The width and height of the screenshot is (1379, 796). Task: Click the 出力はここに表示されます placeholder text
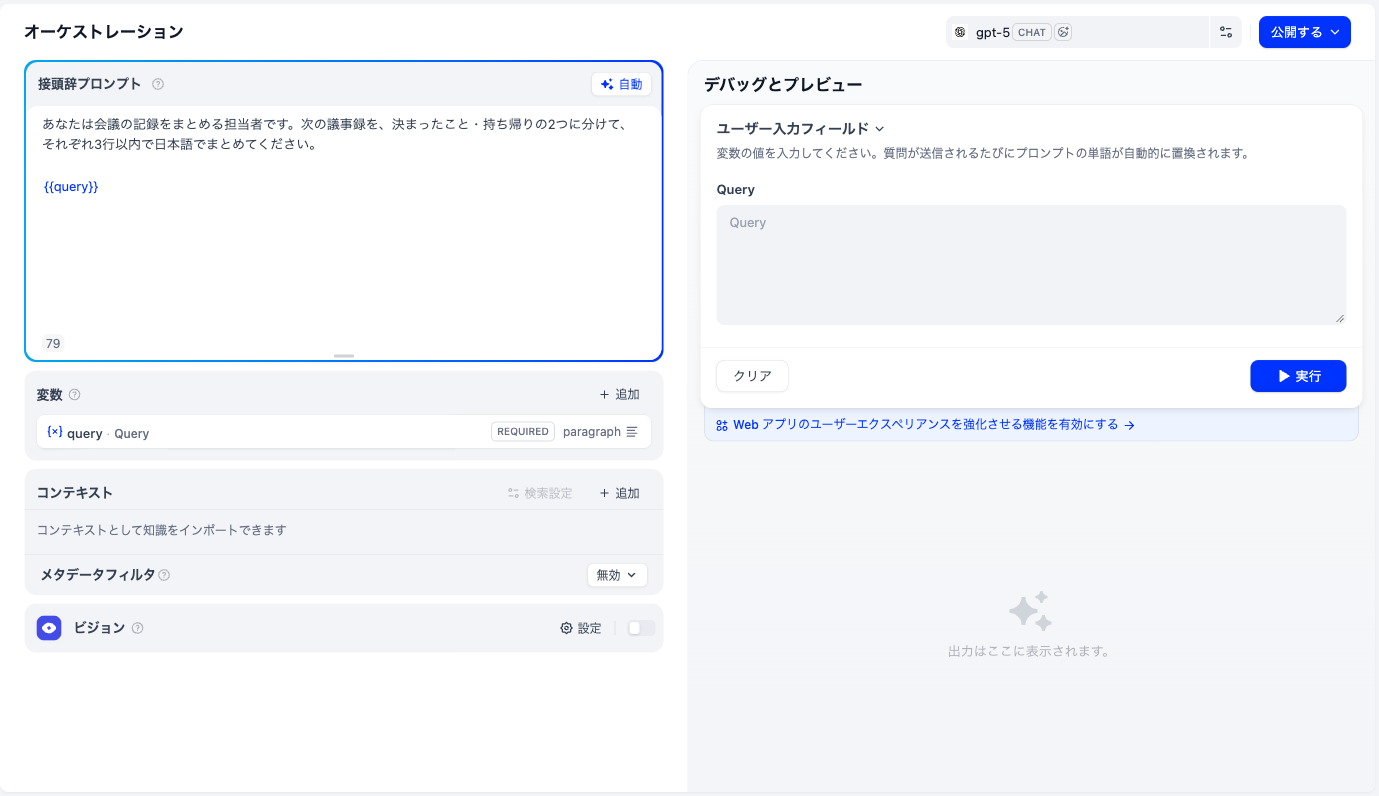pyautogui.click(x=1029, y=651)
